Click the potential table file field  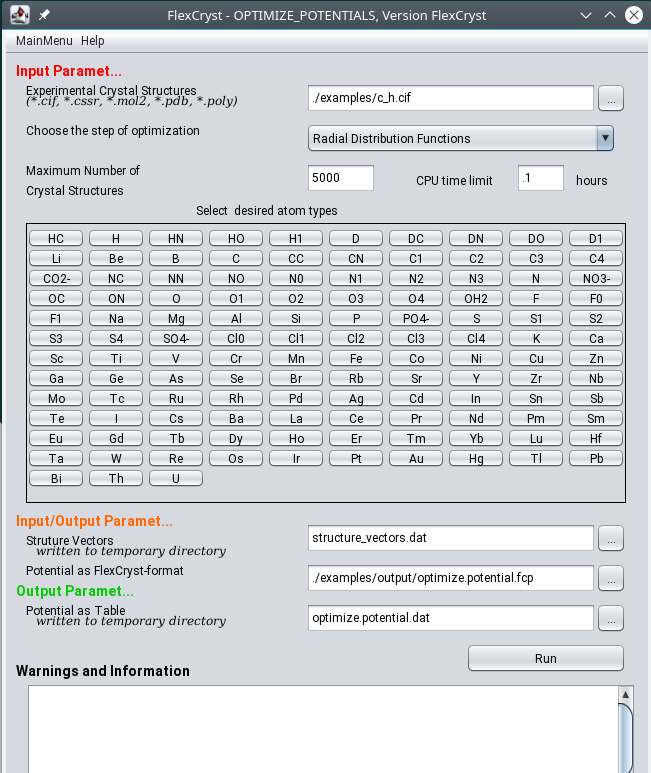pyautogui.click(x=450, y=618)
